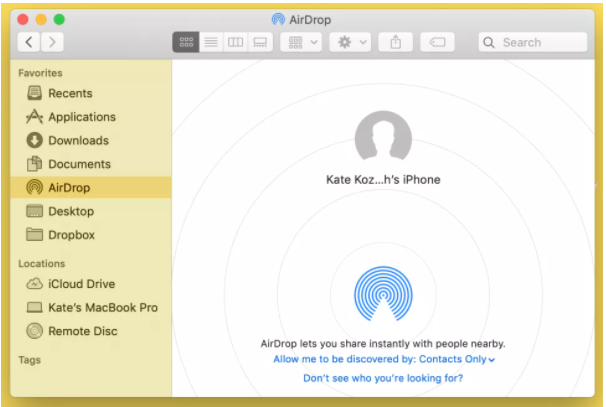Click the Favorites section header
This screenshot has height=407, width=606.
[40, 73]
